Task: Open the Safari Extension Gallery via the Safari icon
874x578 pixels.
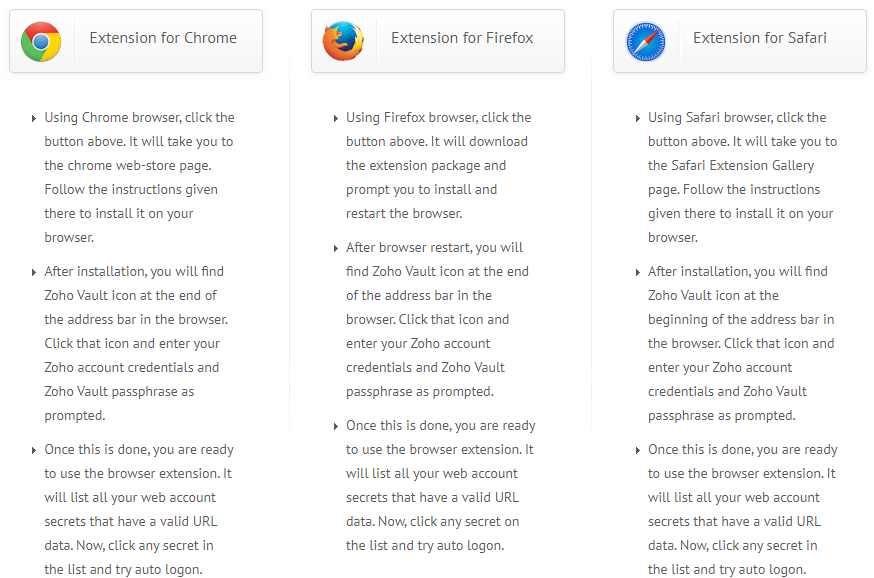Action: pyautogui.click(x=646, y=41)
